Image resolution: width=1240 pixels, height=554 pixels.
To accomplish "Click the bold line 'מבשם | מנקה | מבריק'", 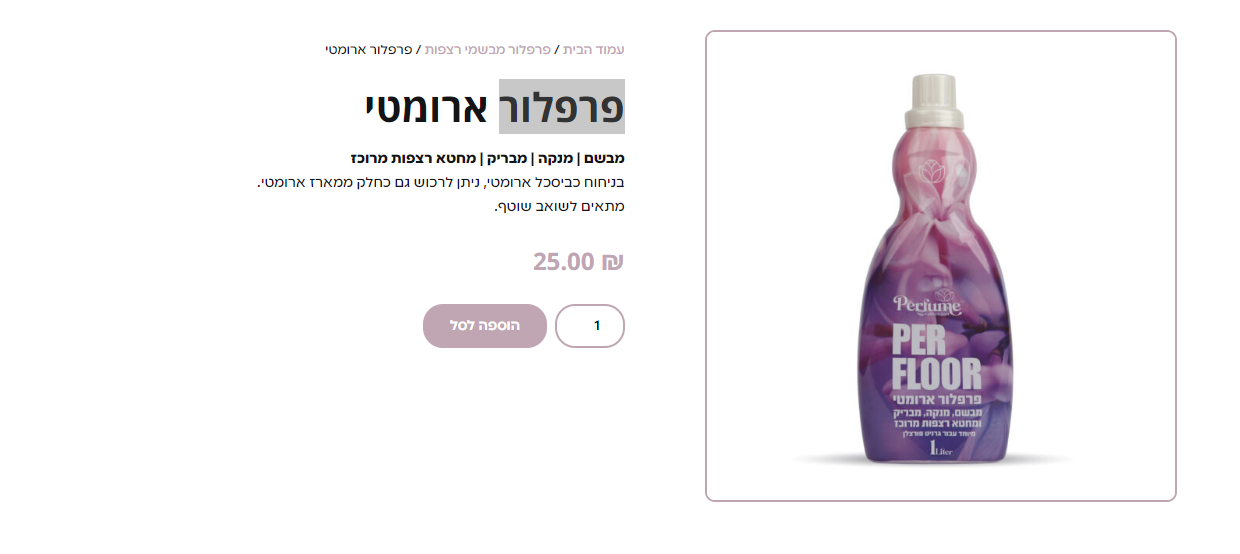I will [x=555, y=158].
